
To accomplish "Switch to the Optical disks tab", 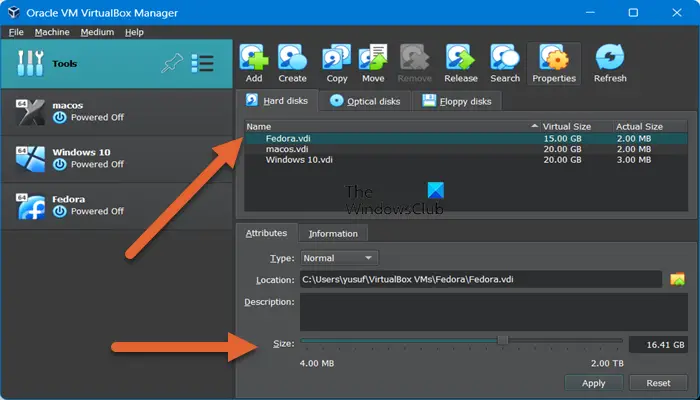I will (365, 101).
